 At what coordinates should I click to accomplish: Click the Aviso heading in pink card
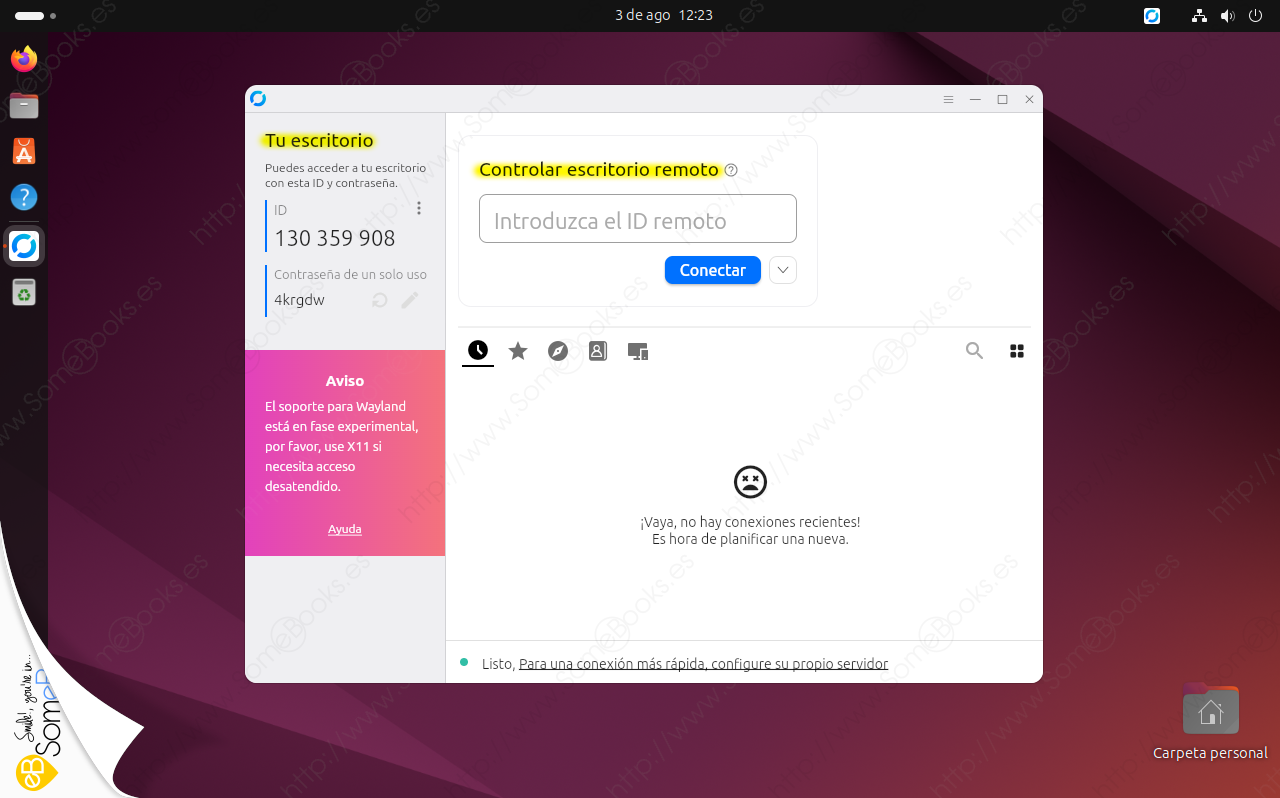tap(345, 381)
